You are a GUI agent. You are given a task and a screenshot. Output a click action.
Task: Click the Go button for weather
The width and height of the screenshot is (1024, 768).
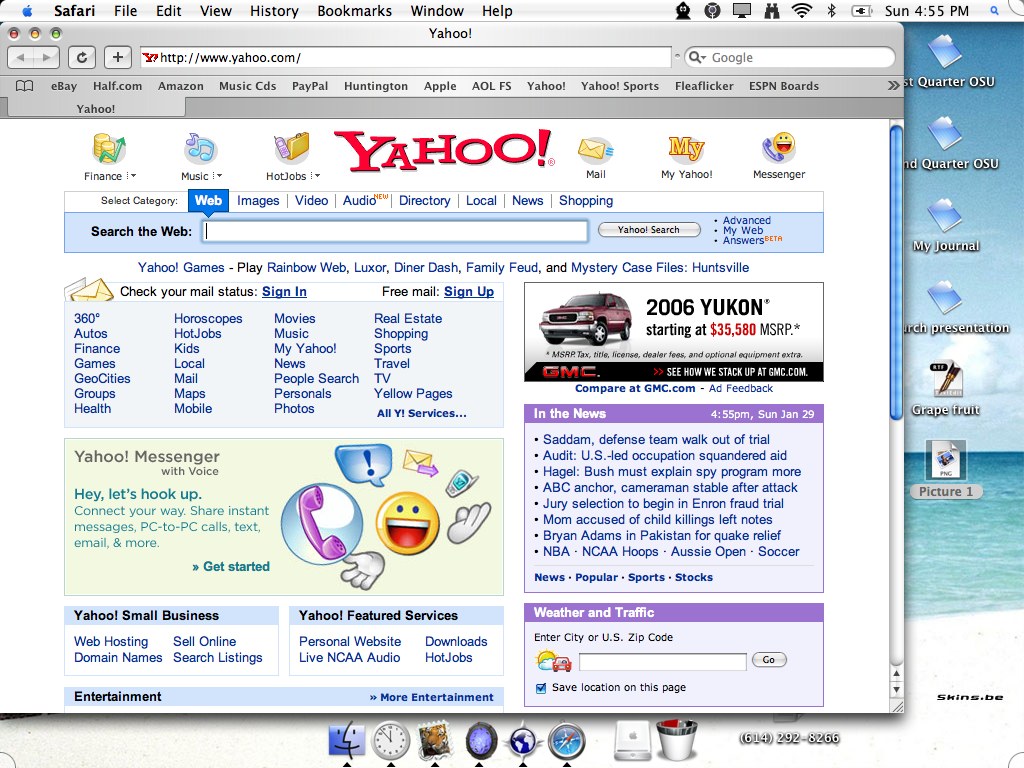(769, 660)
